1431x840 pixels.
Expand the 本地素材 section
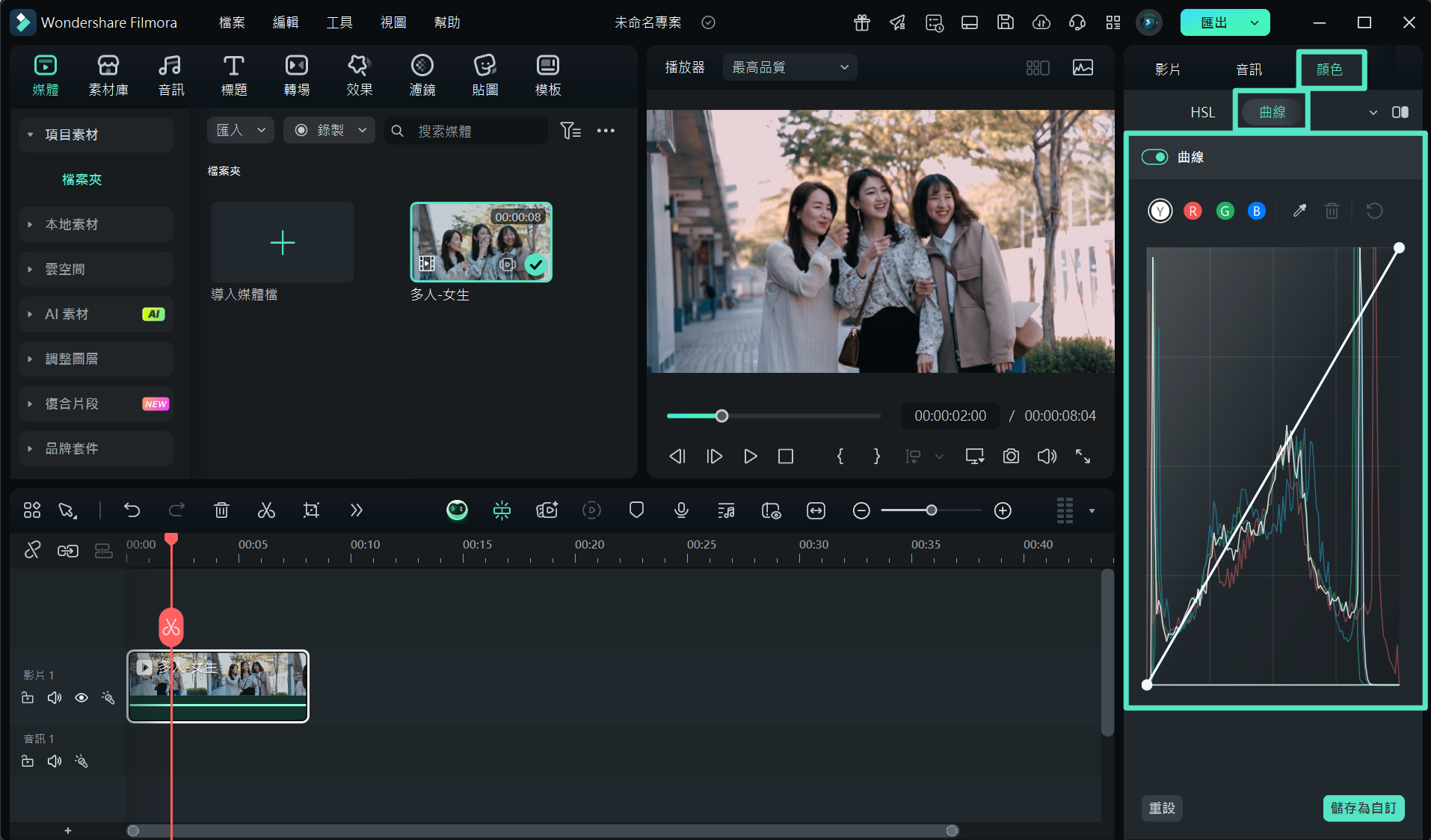(x=30, y=224)
